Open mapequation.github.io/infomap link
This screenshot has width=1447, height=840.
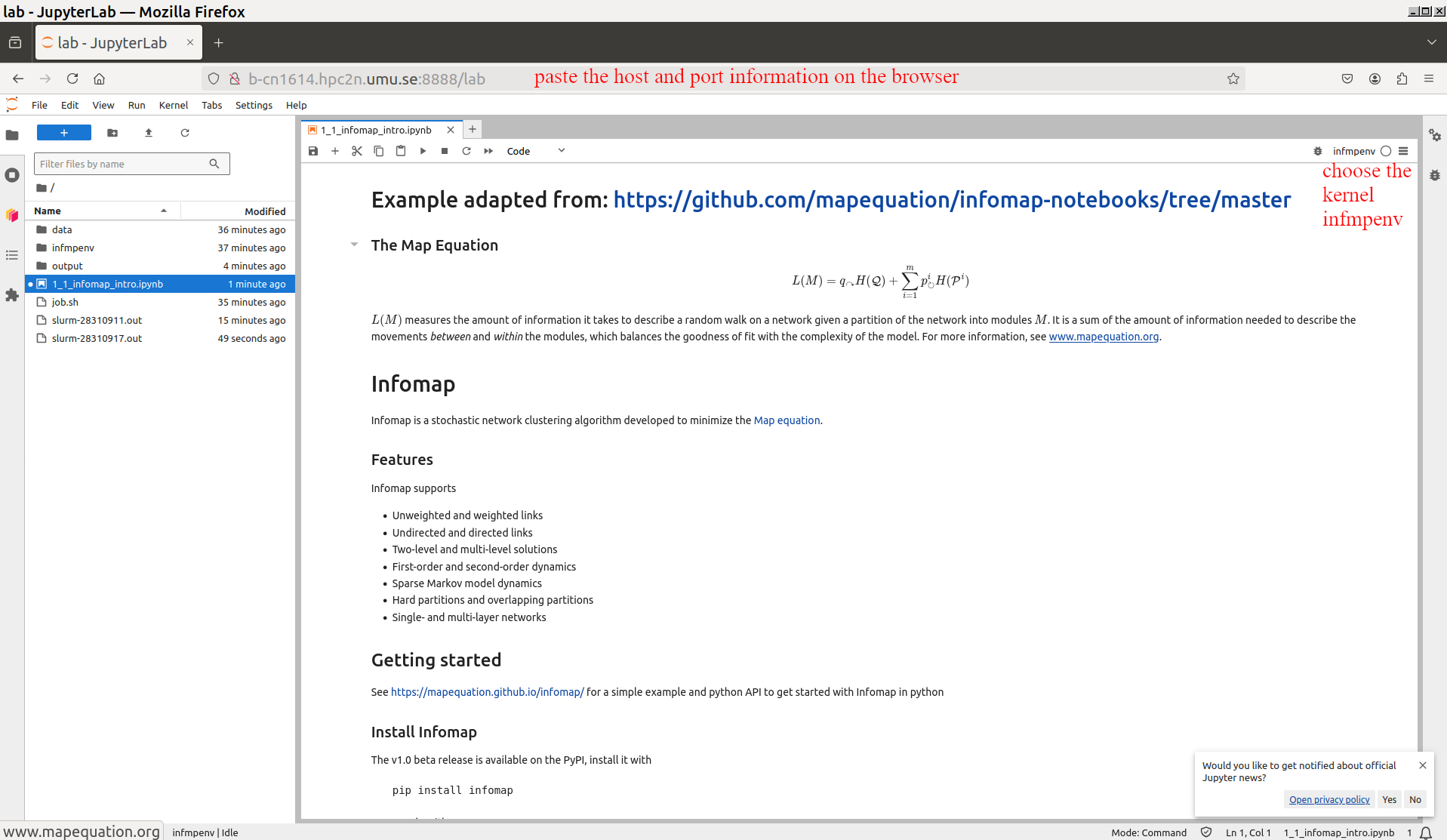point(487,692)
